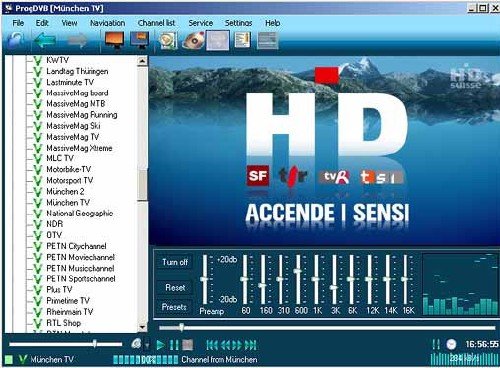This screenshot has height=368, width=500.
Task: Open the Channel list menu
Action: pos(156,23)
